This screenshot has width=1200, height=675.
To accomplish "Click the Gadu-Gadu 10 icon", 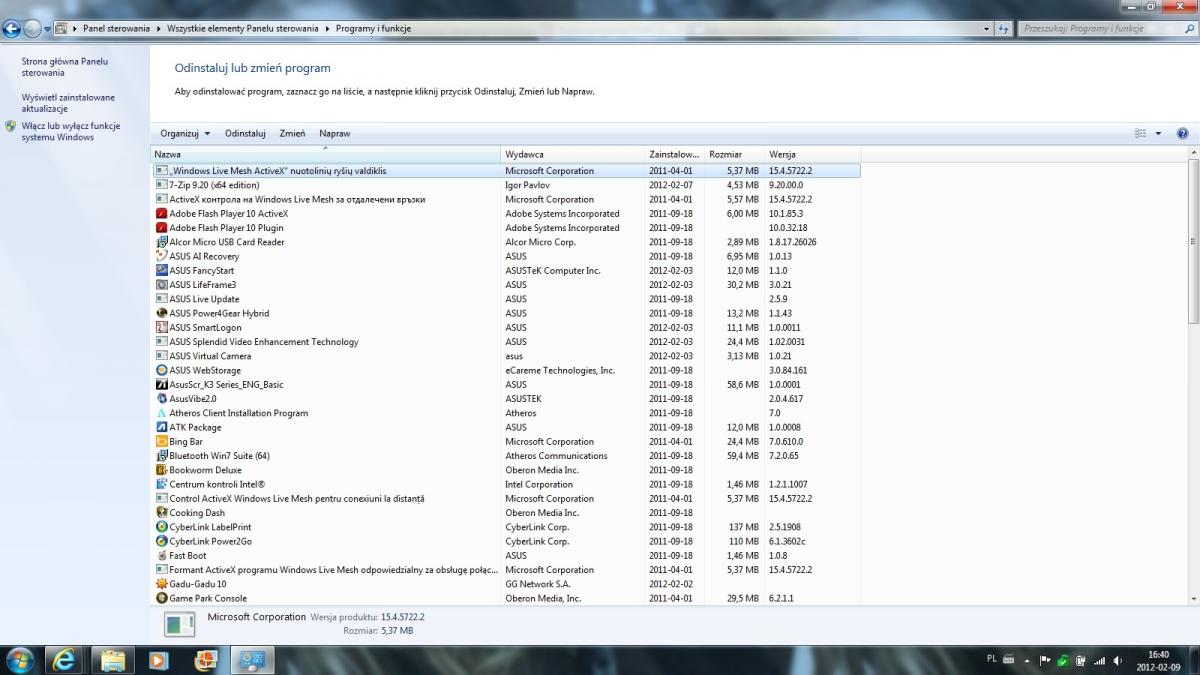I will [x=161, y=584].
